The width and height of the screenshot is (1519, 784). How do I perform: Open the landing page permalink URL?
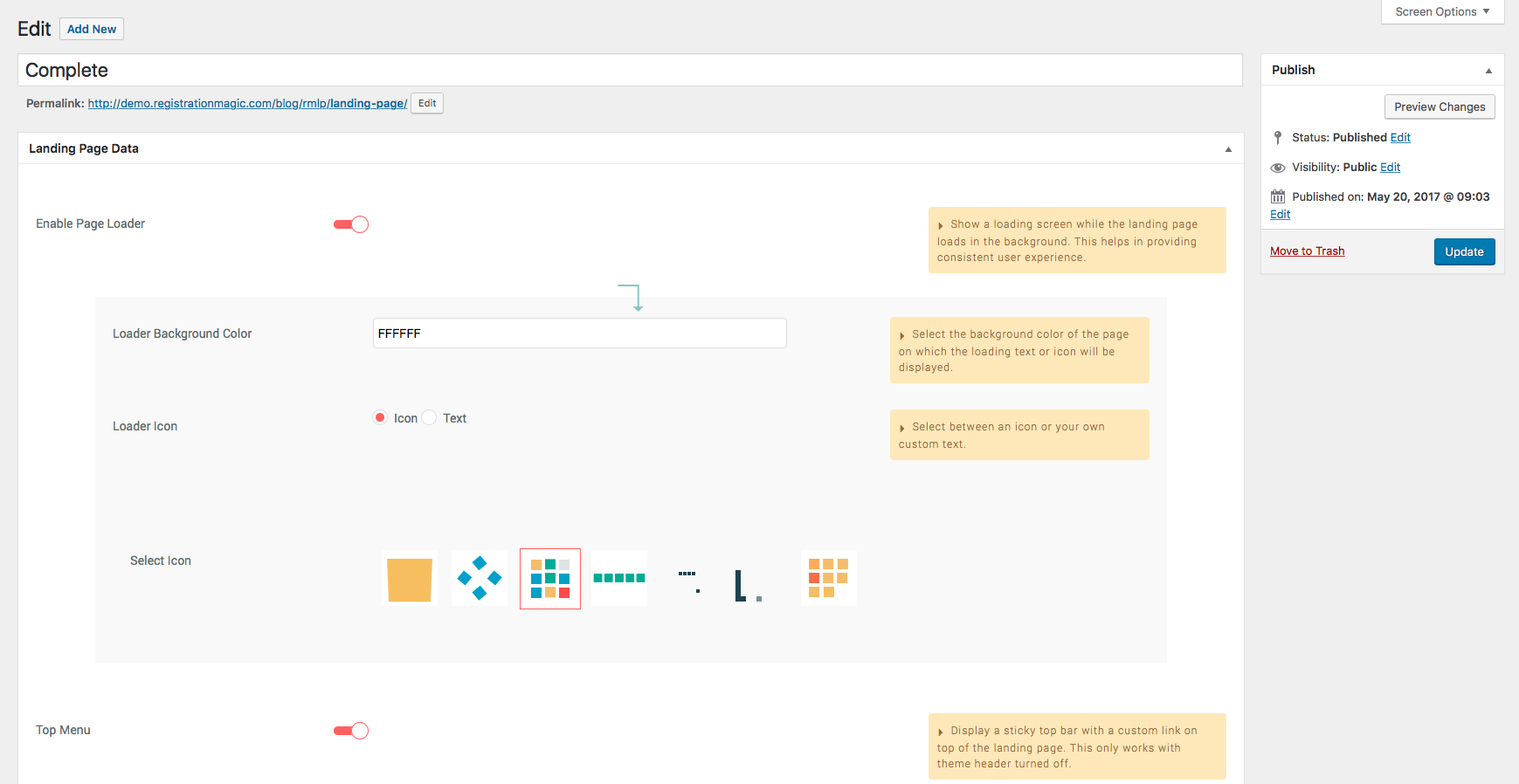tap(247, 103)
